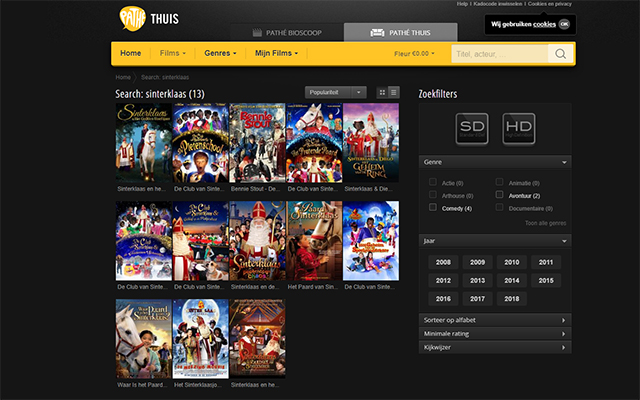This screenshot has width=640, height=400.
Task: Click the Titel, acteur search field
Action: pos(500,53)
